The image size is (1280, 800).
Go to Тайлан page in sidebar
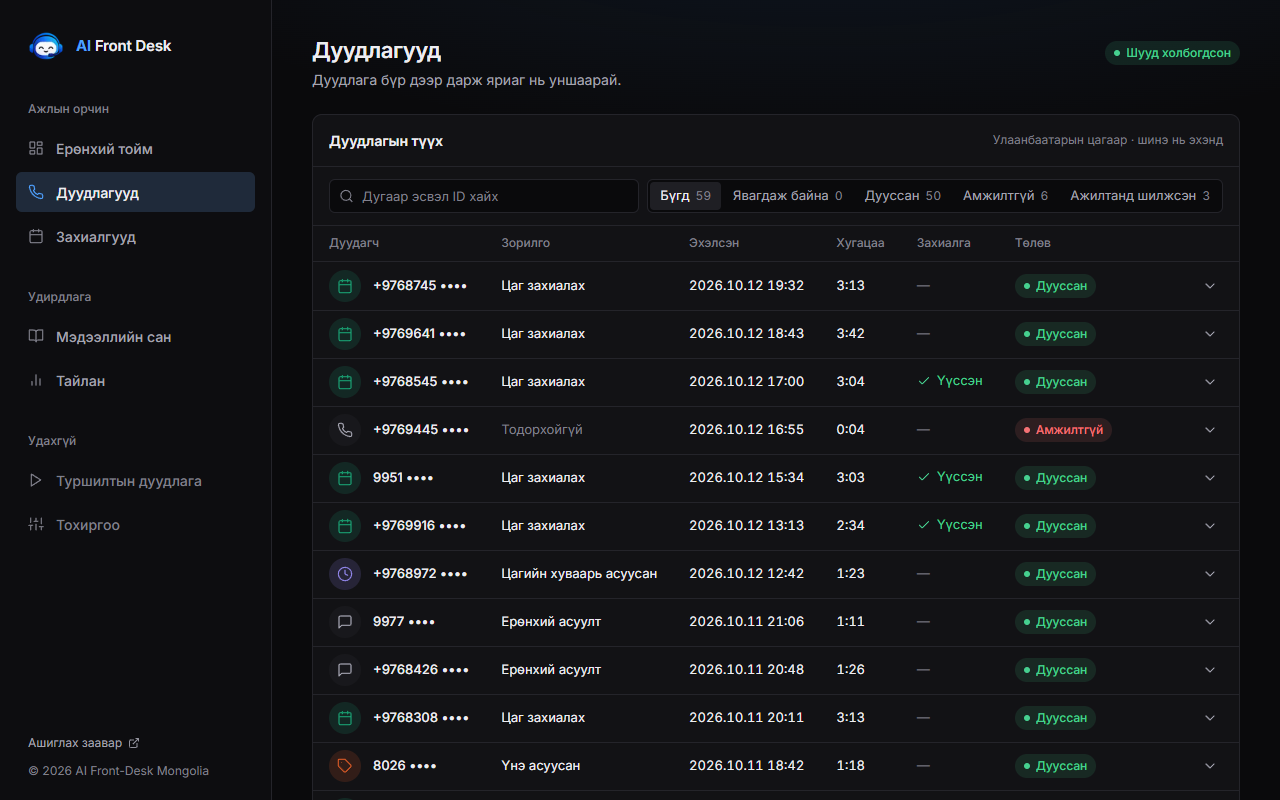(135, 381)
